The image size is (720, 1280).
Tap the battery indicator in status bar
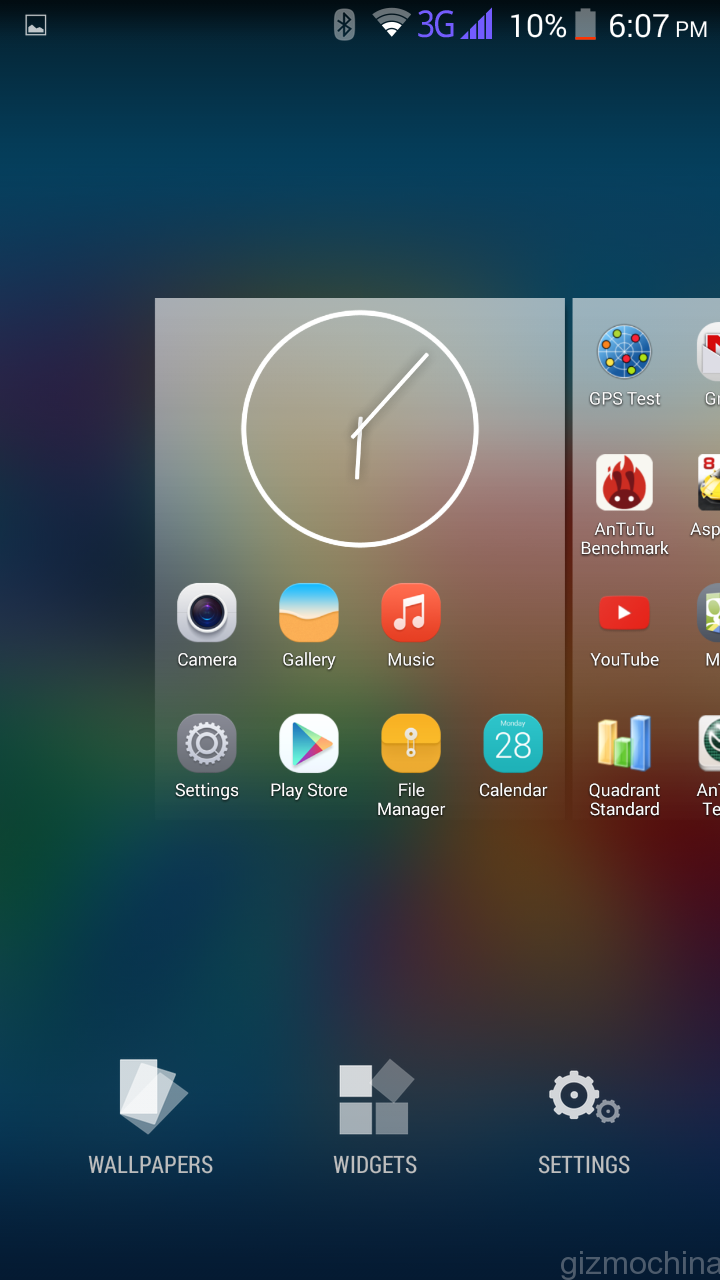click(585, 25)
